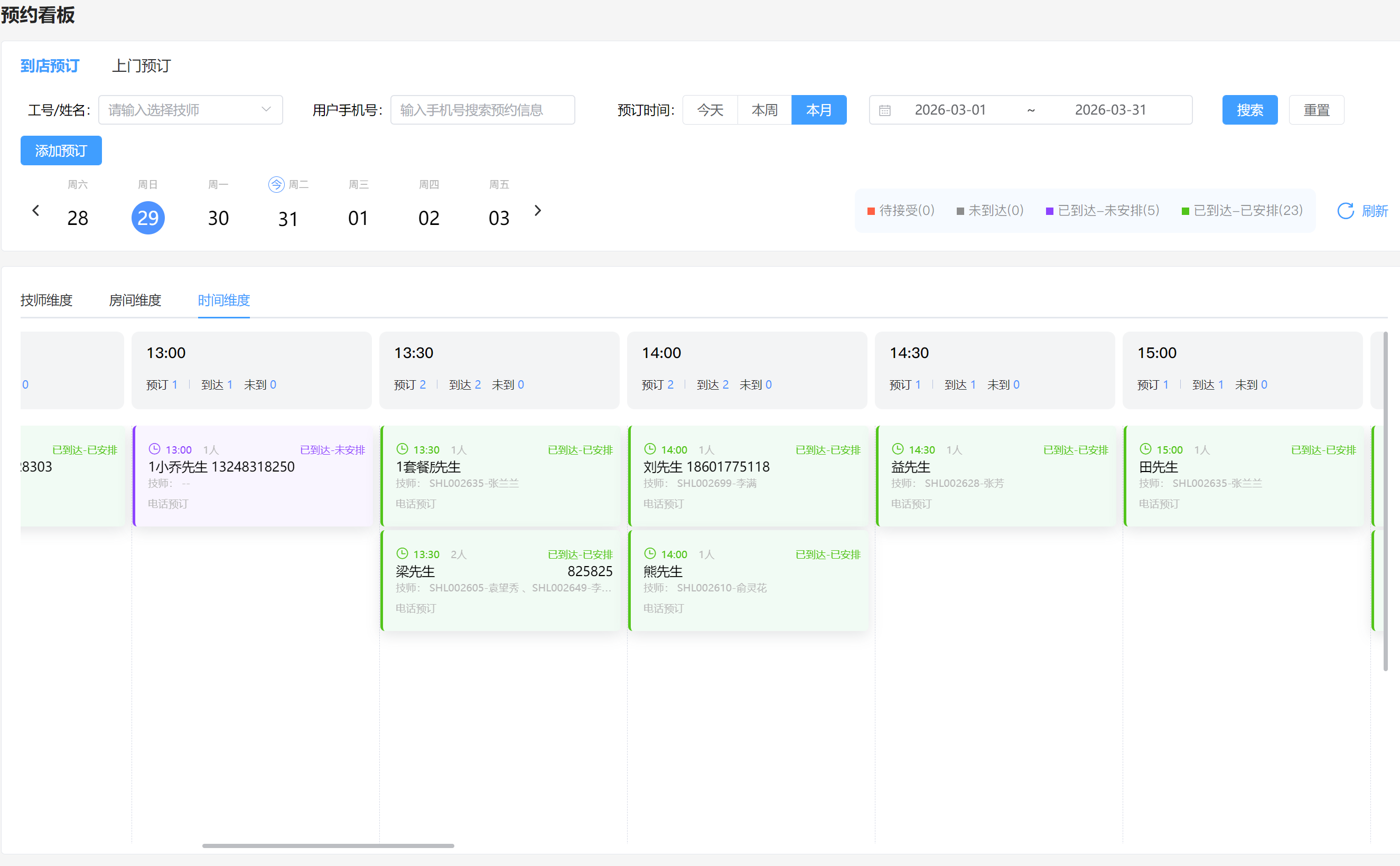Select 本周 booking time option
This screenshot has height=866, width=1400.
[x=764, y=110]
